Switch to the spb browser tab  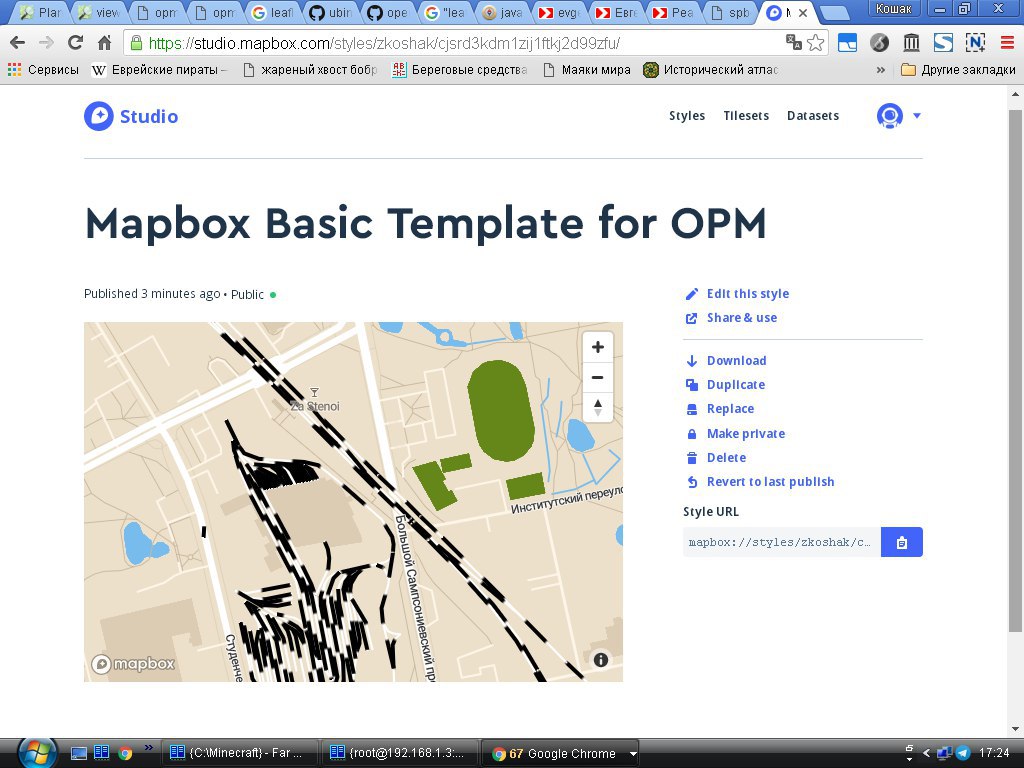[729, 12]
